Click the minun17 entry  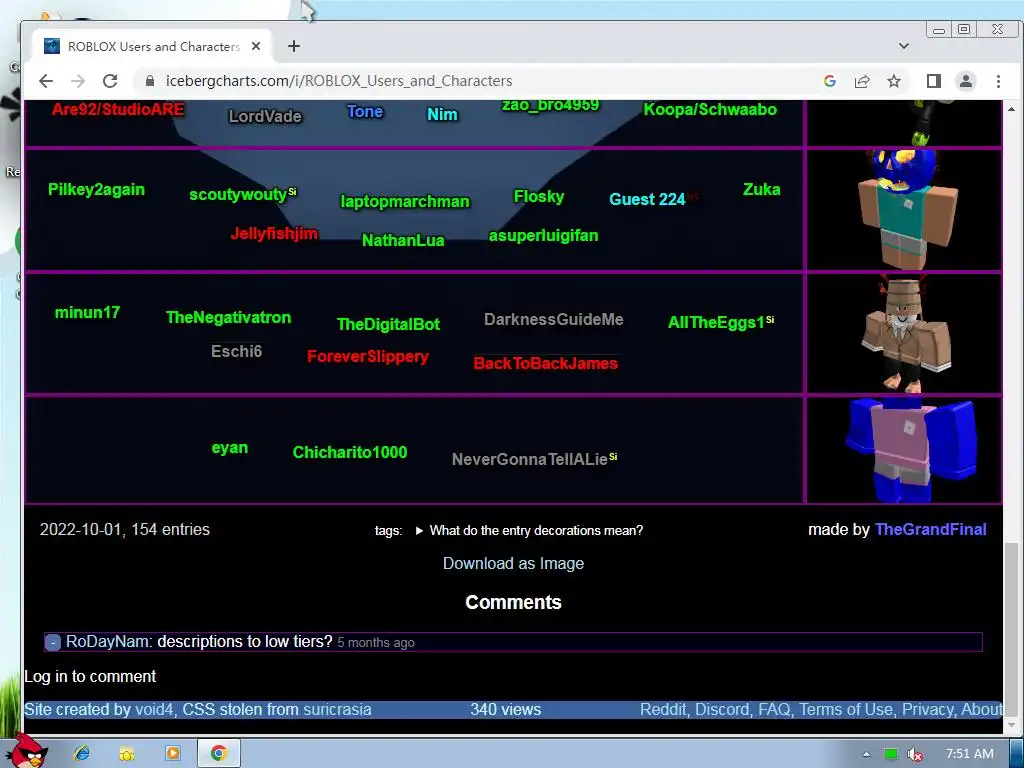tap(87, 312)
